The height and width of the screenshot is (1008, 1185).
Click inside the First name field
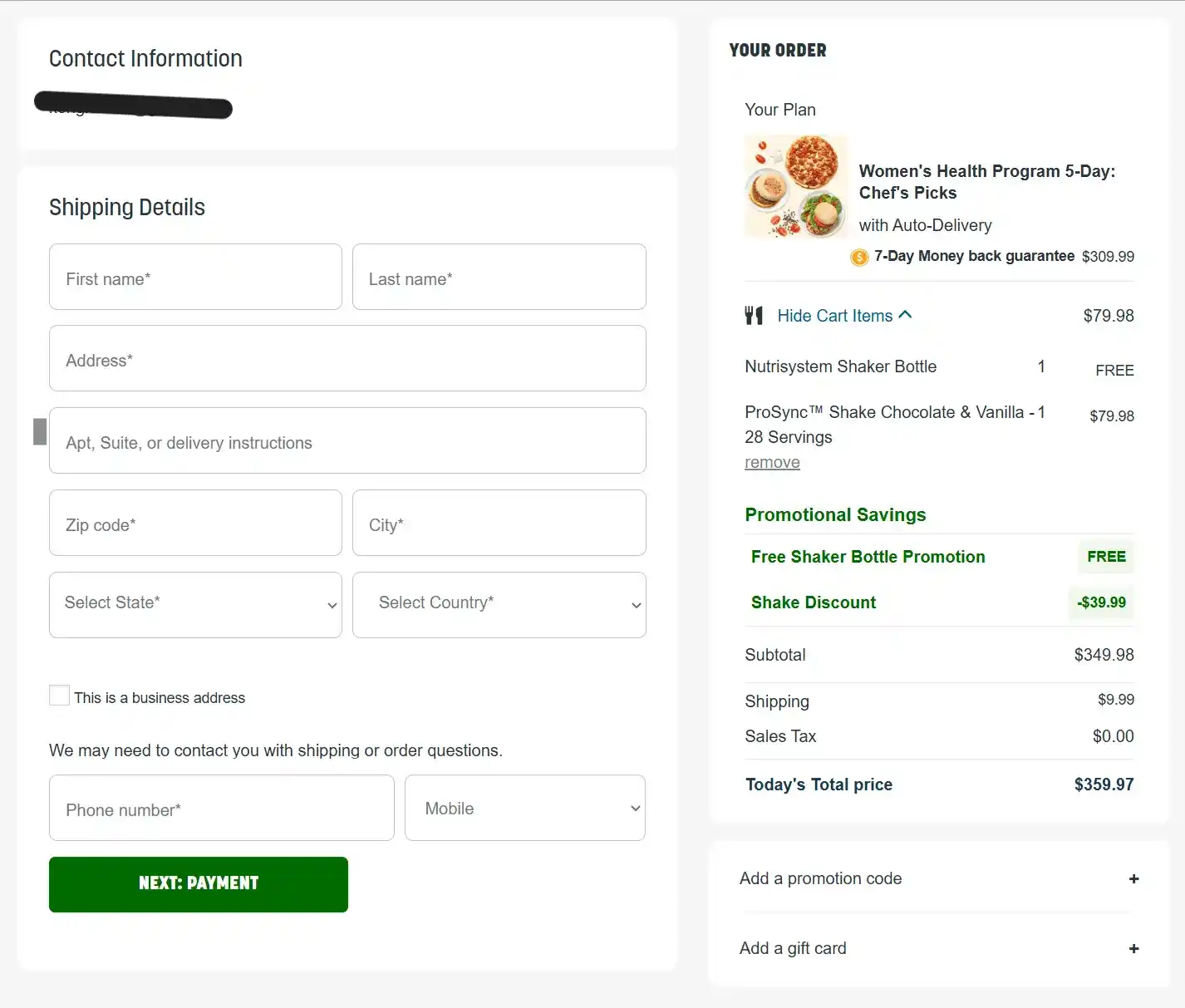(x=194, y=278)
